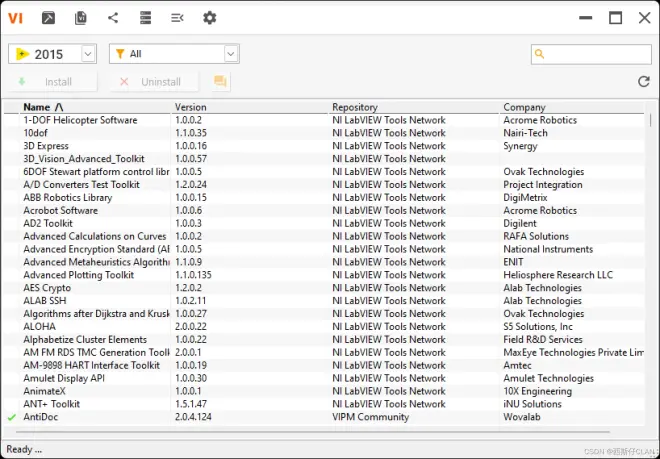The height and width of the screenshot is (459, 660).
Task: Click the horizontal scrollbar at bottom
Action: (x=313, y=432)
